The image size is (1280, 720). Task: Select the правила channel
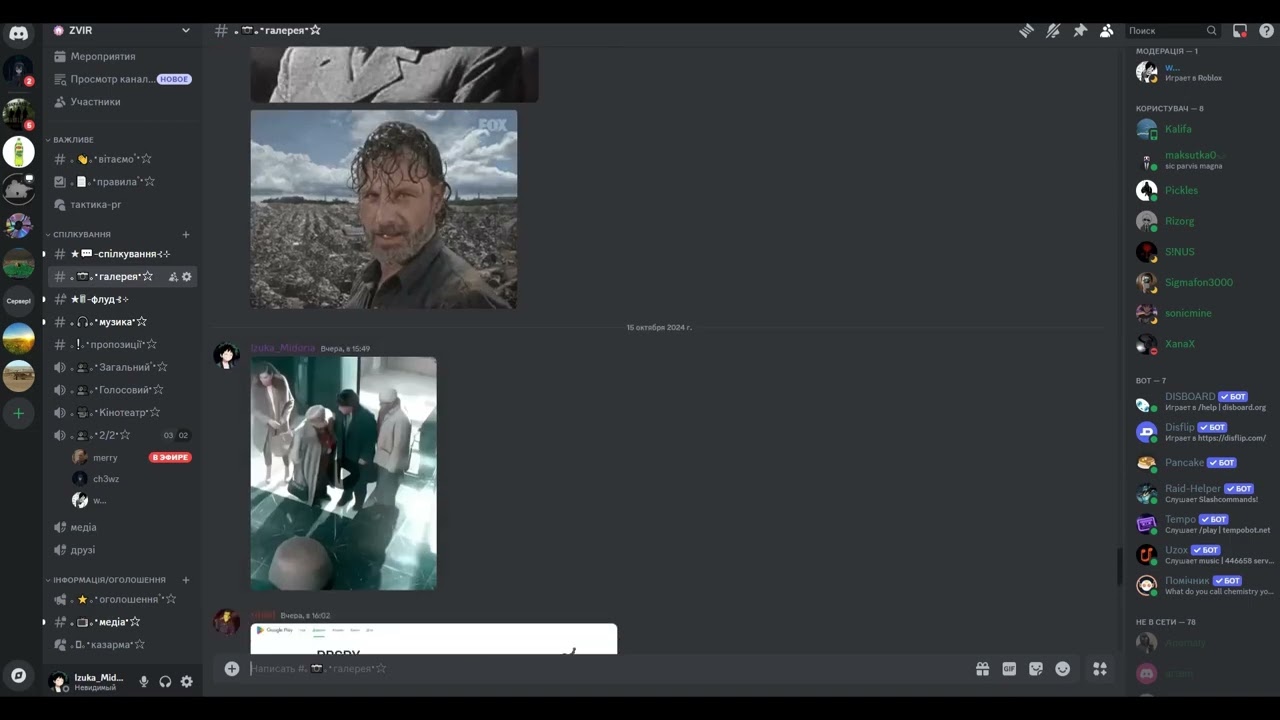point(121,182)
